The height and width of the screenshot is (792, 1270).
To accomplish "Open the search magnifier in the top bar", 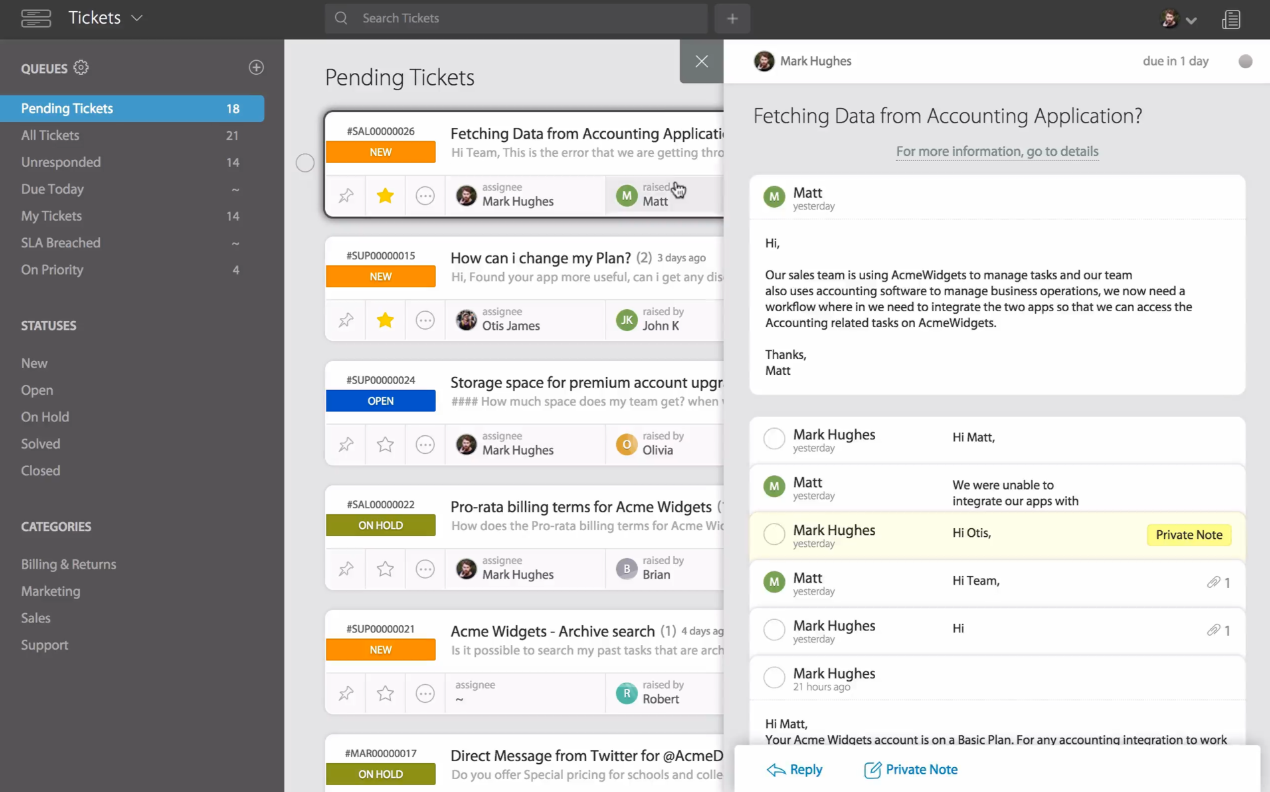I will point(340,18).
